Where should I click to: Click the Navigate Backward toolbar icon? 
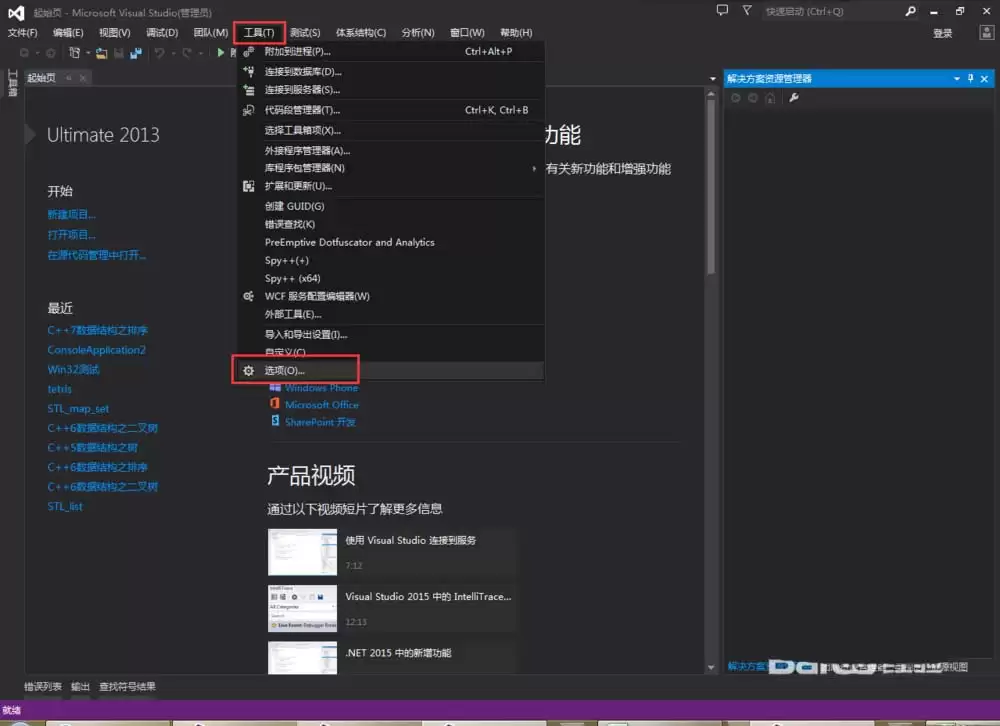coord(23,53)
